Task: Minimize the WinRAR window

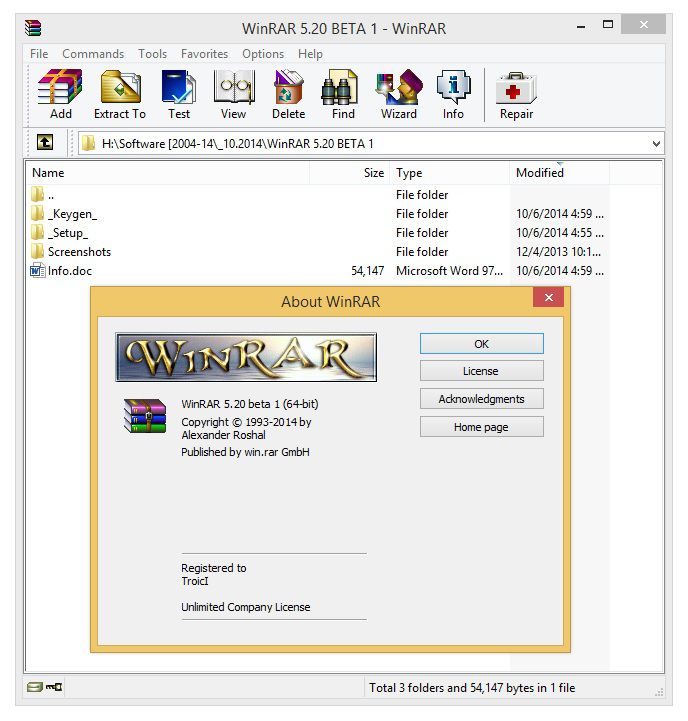Action: click(x=581, y=27)
